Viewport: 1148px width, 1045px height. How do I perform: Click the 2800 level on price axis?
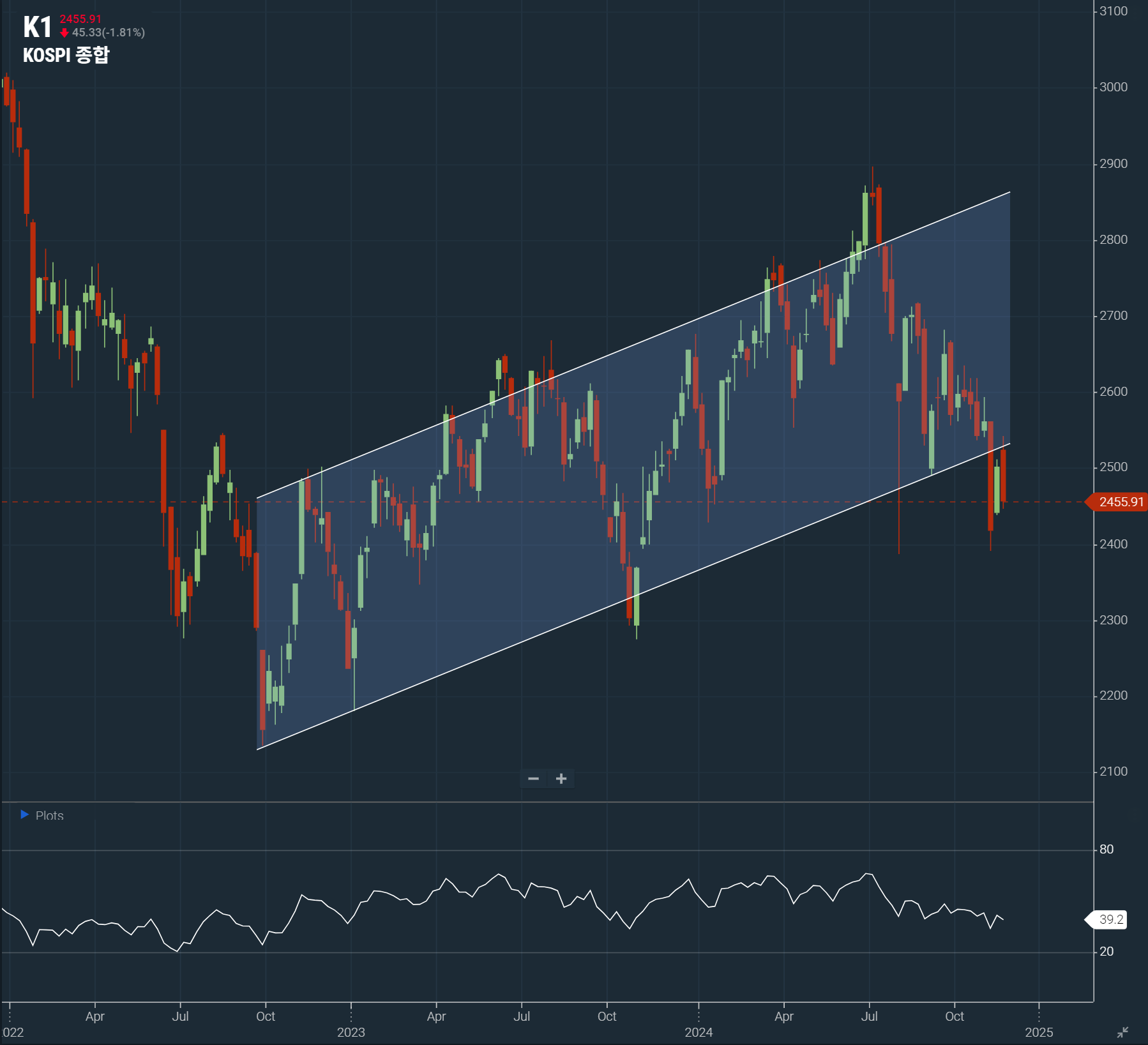pyautogui.click(x=1113, y=240)
